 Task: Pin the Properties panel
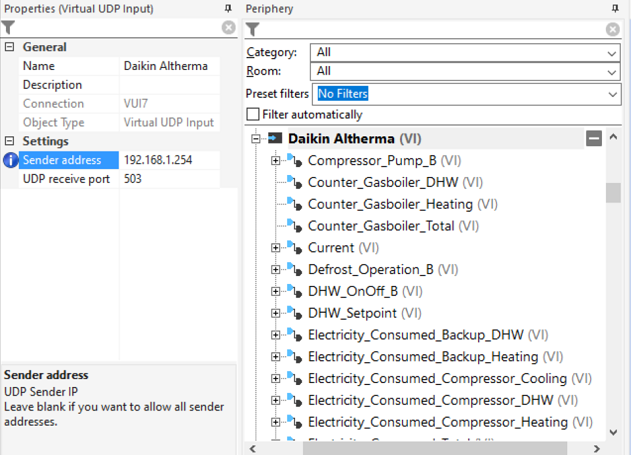[x=228, y=8]
